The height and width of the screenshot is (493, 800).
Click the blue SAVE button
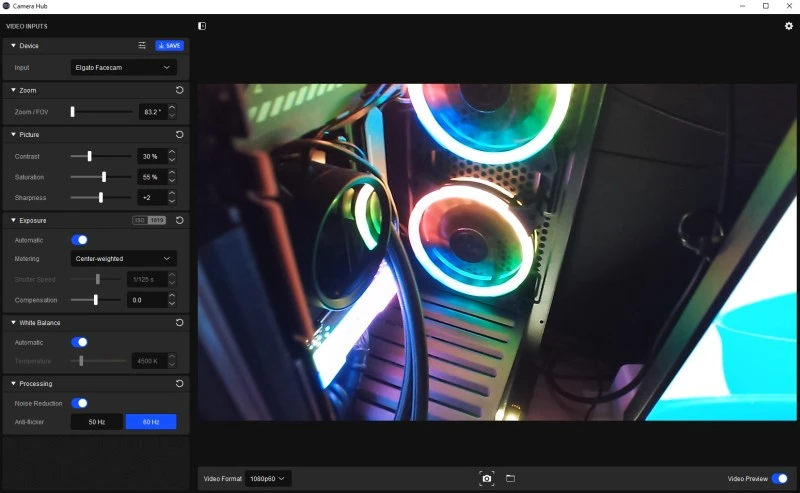[169, 45]
